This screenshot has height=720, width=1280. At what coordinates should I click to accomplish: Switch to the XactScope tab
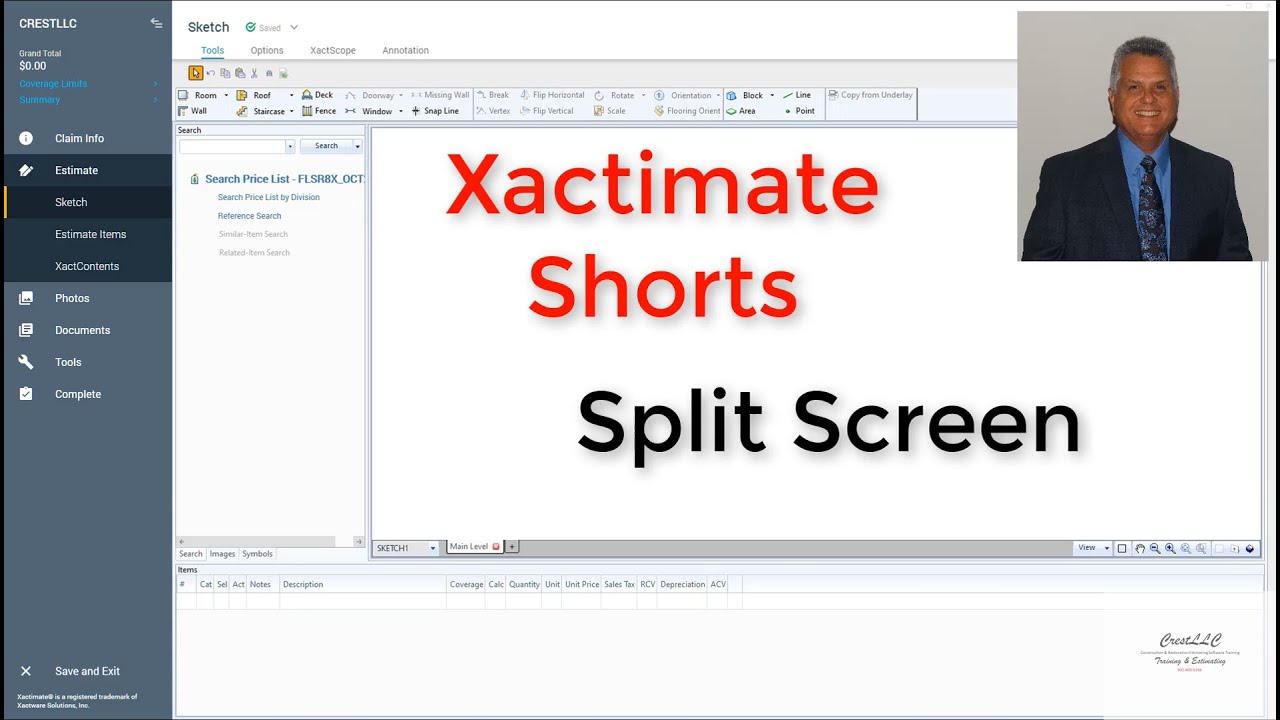click(x=333, y=50)
